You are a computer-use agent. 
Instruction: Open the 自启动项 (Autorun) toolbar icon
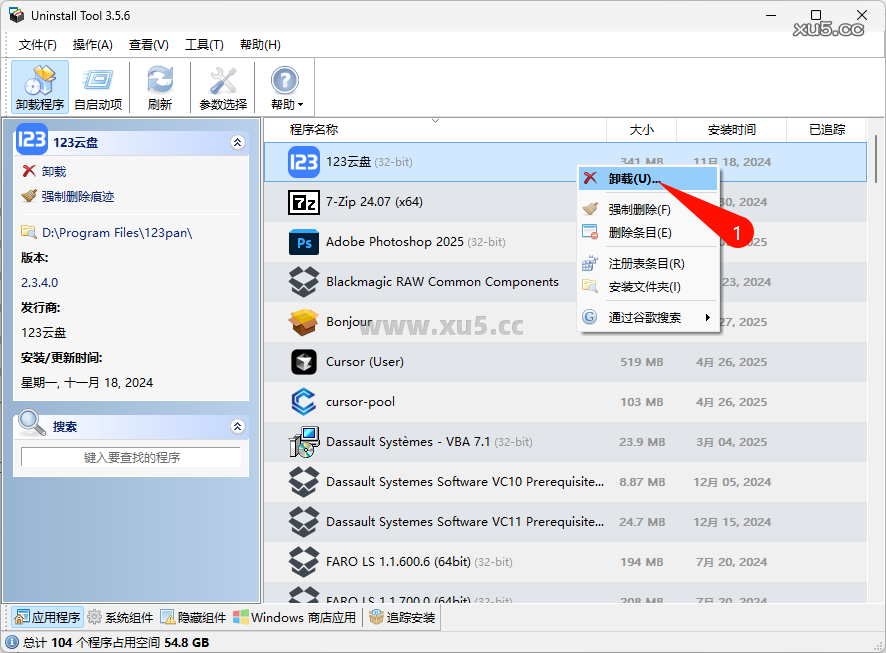tap(97, 86)
